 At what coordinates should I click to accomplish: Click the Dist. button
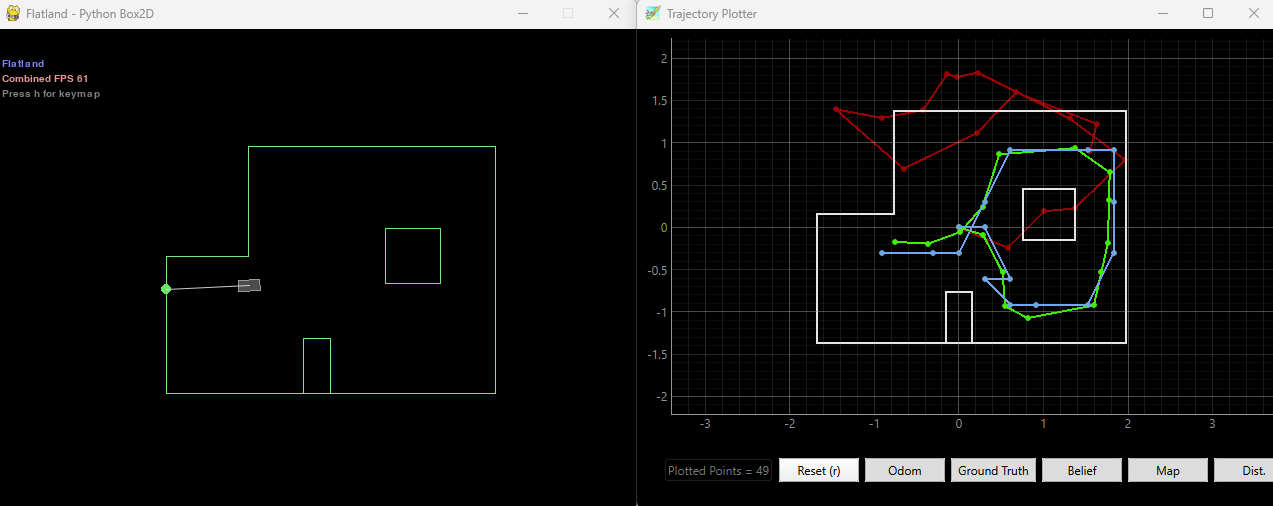pyautogui.click(x=1243, y=470)
